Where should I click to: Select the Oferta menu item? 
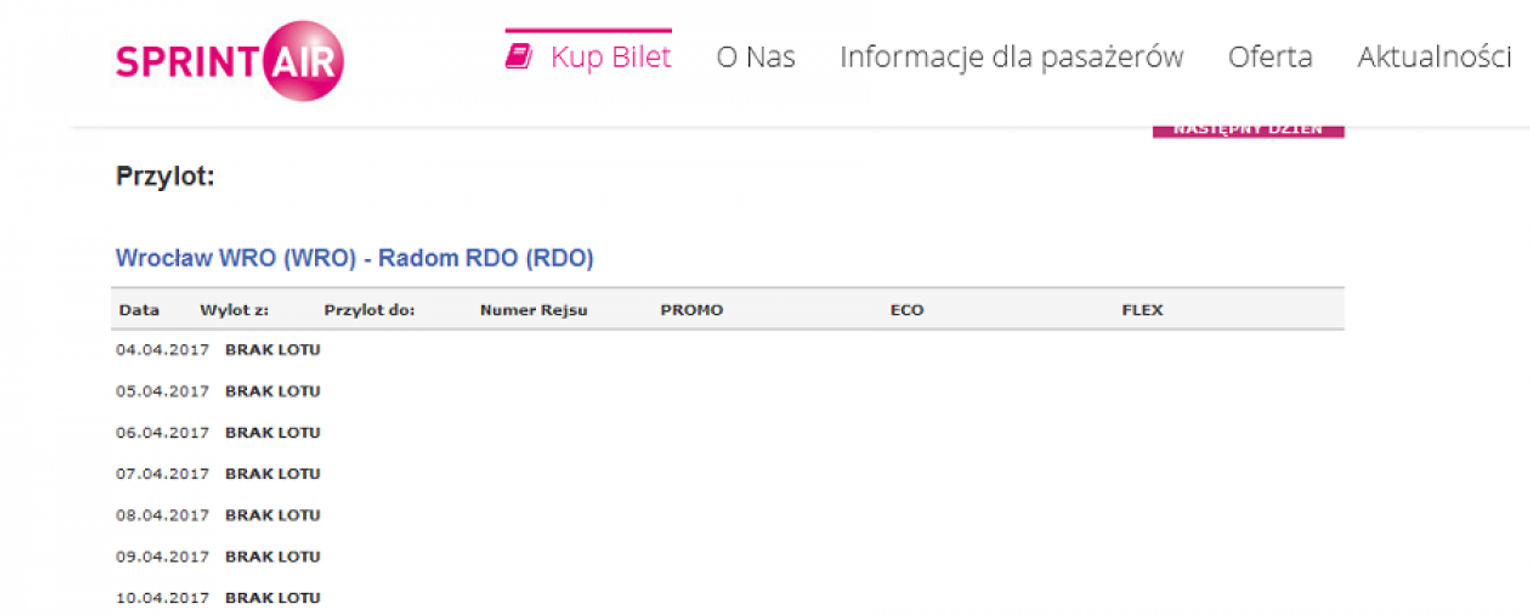pos(1270,57)
